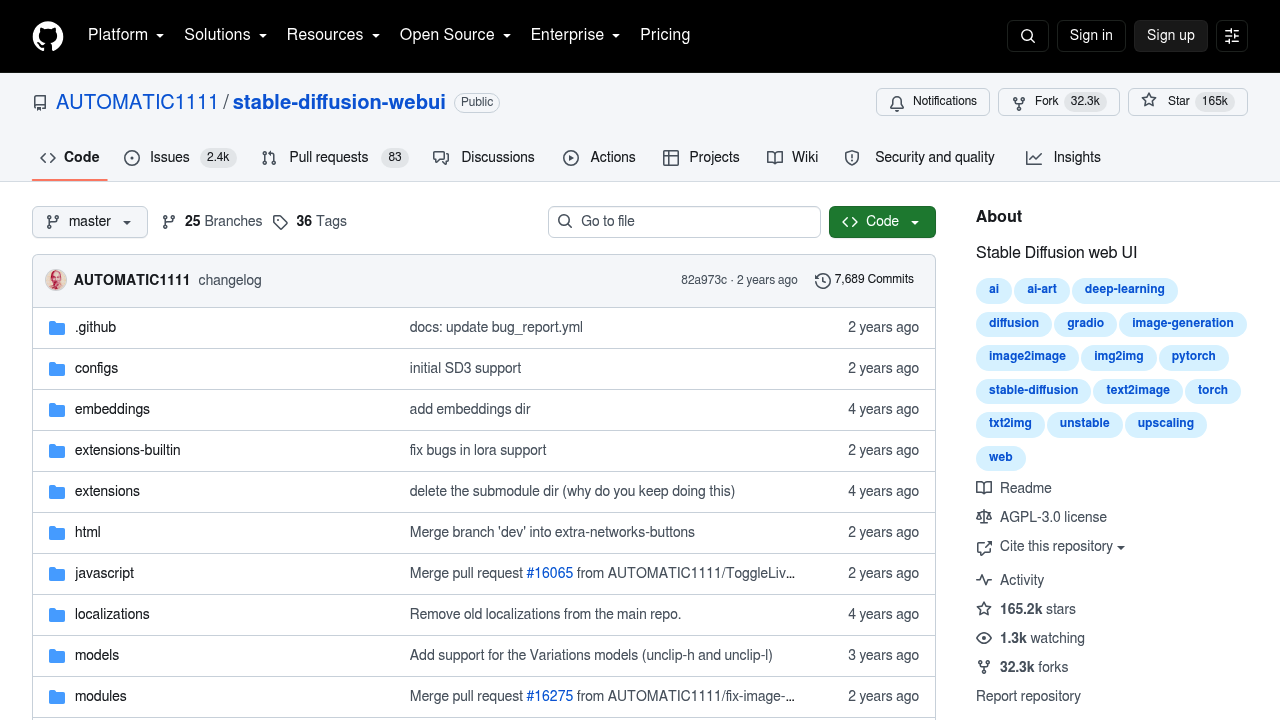The width and height of the screenshot is (1280, 720).
Task: Focus the Go to file field
Action: 684,222
